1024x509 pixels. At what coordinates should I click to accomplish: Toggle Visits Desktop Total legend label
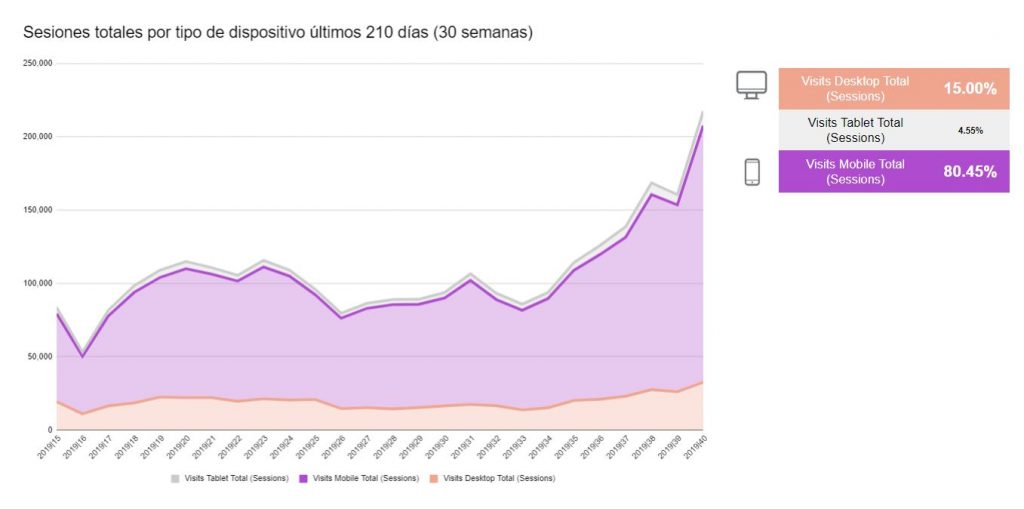(499, 478)
